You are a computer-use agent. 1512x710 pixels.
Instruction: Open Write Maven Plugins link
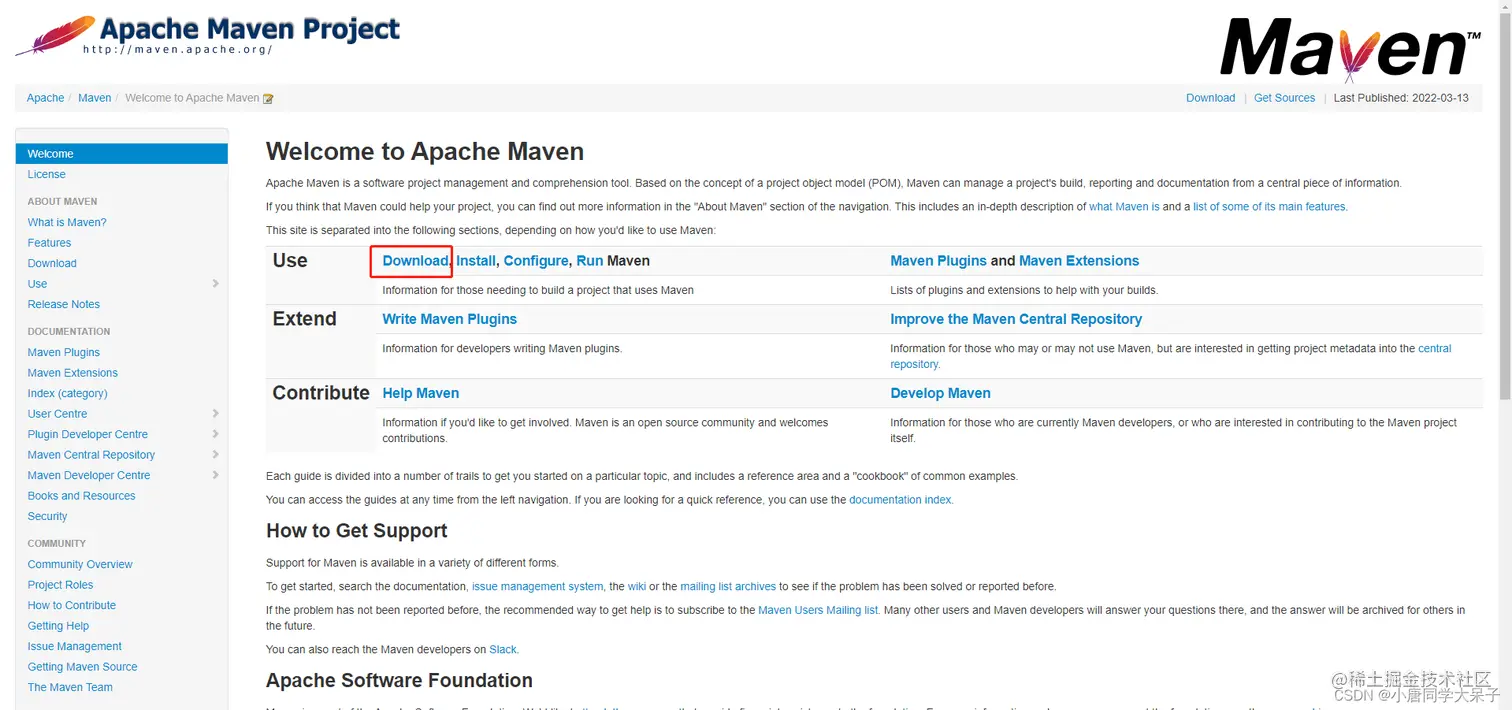pyautogui.click(x=450, y=319)
